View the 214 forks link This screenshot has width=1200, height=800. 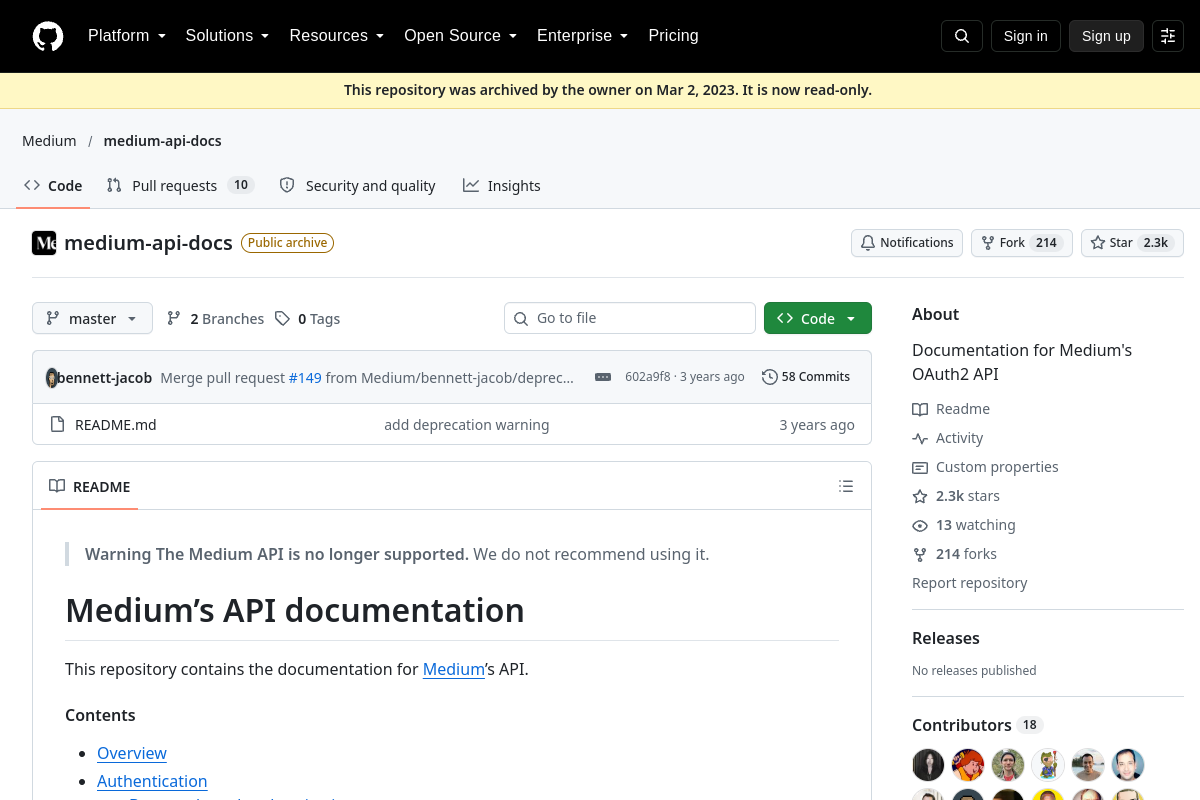tap(954, 554)
